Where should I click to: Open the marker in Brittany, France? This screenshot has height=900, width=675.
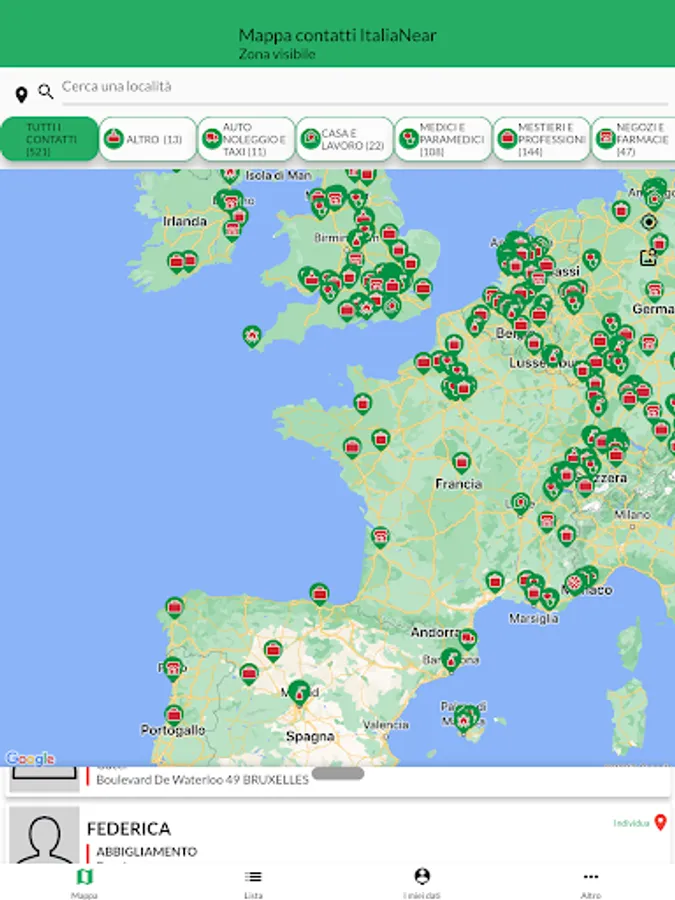pyautogui.click(x=362, y=404)
